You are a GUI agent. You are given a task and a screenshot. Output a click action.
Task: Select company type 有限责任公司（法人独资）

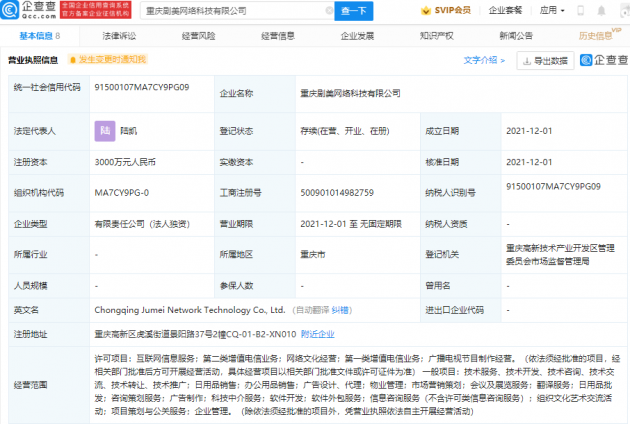point(142,224)
